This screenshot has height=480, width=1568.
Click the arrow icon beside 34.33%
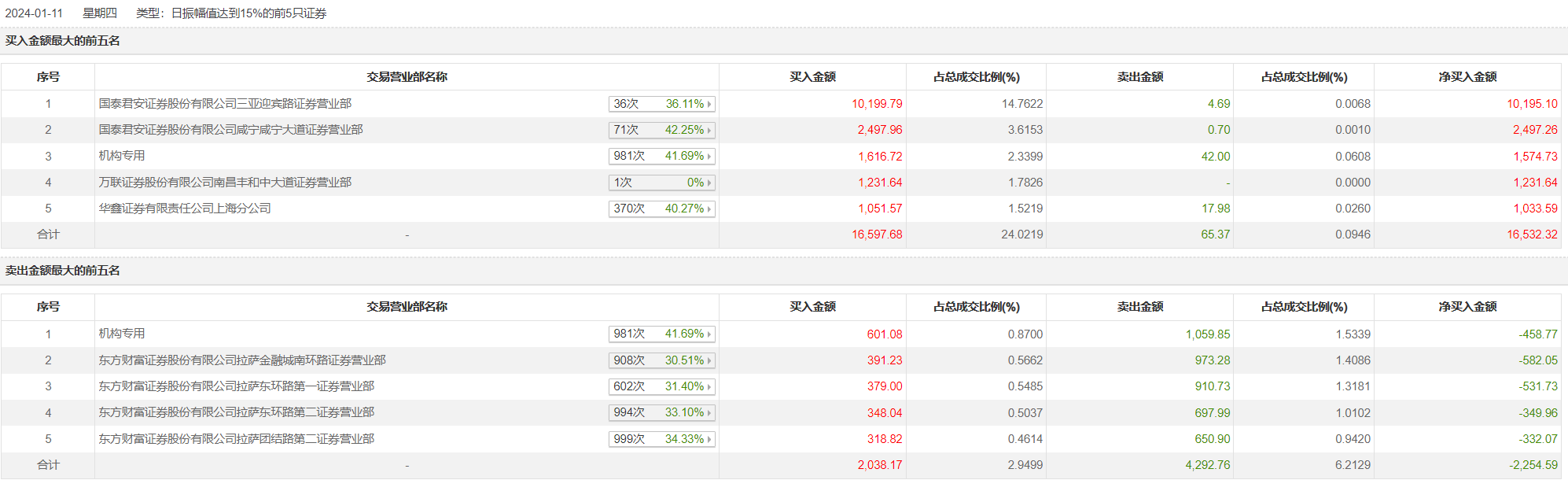(709, 440)
